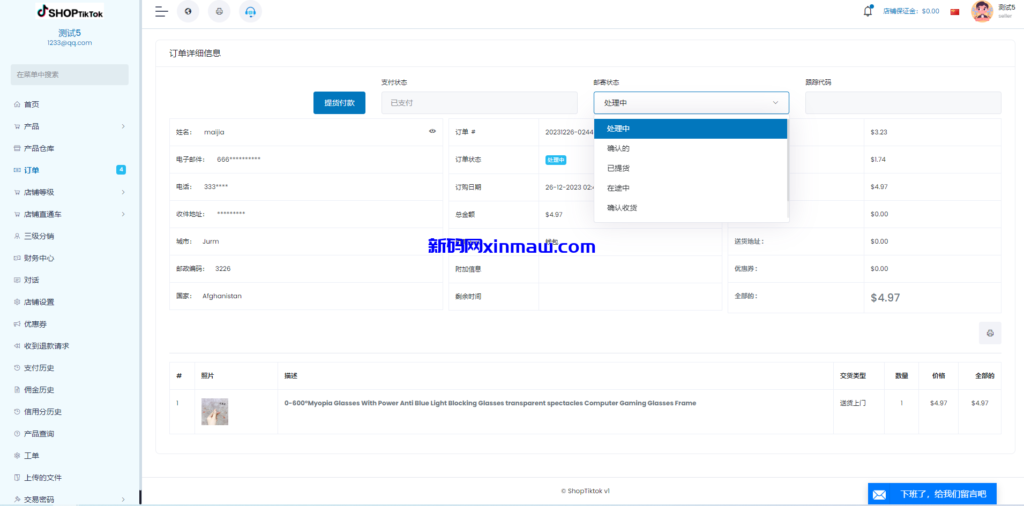Toggle the eye icon beside name maijia
1024x506 pixels.
click(432, 131)
